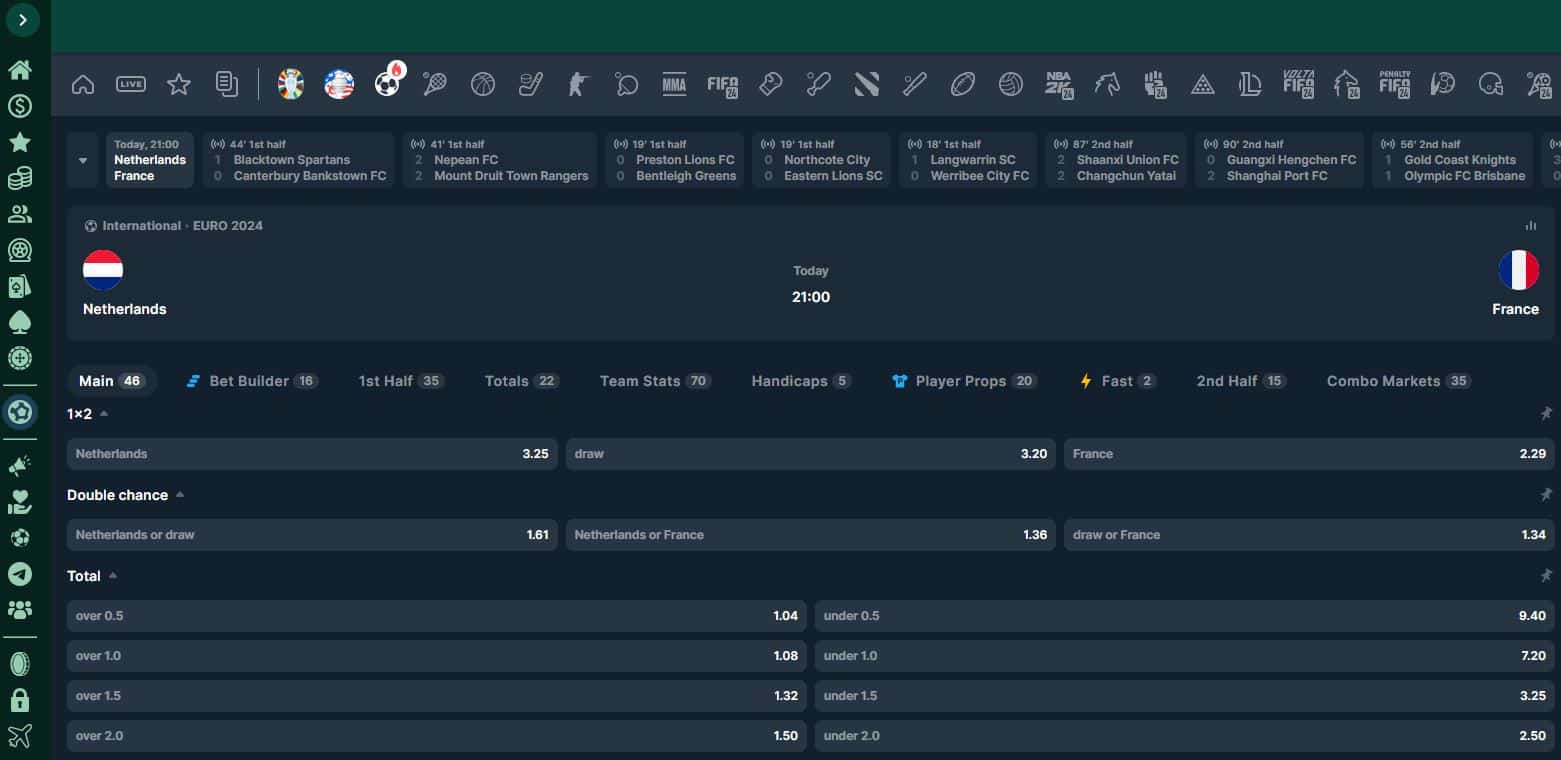Expand the left sidebar with the arrow button
This screenshot has width=1561, height=760.
click(22, 20)
